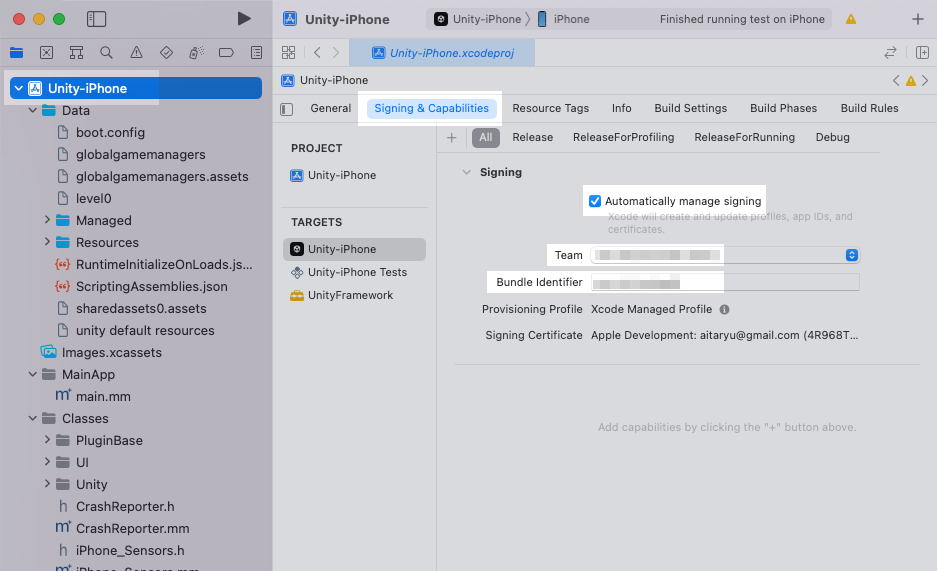Expand the Resources folder
The width and height of the screenshot is (937, 571).
coord(47,242)
